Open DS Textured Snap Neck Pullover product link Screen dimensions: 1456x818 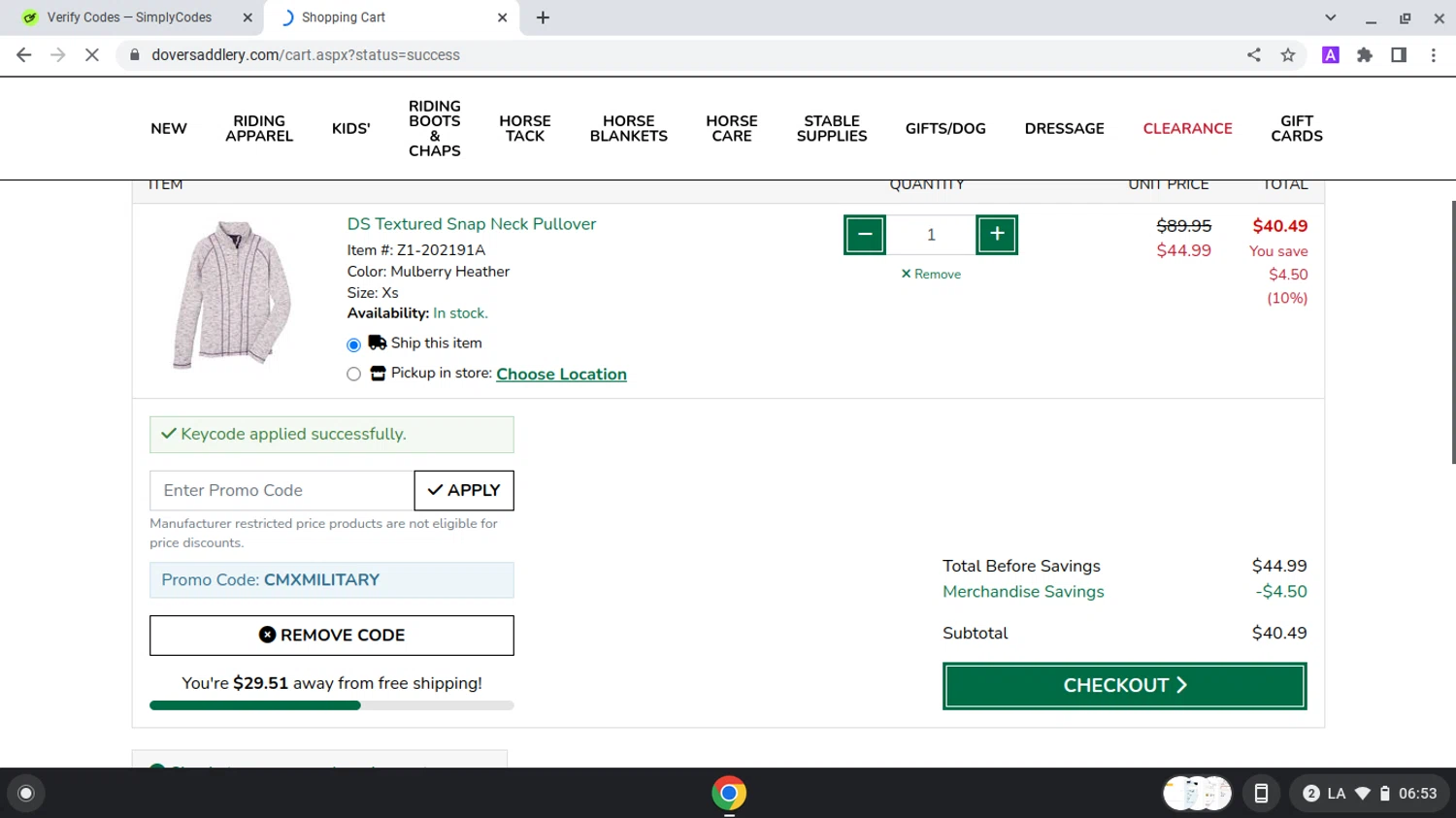tap(472, 224)
